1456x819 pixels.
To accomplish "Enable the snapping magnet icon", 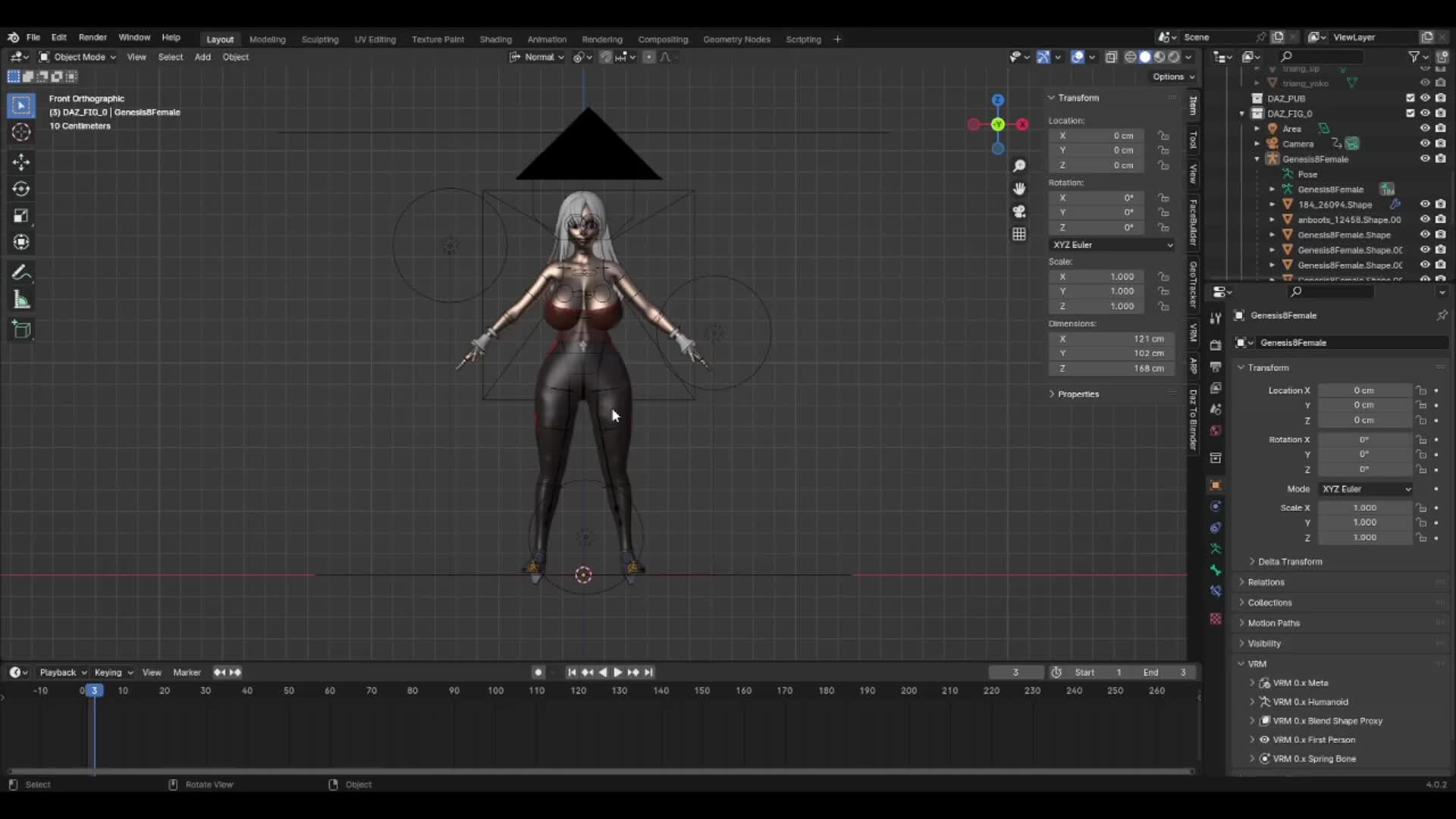I will tap(606, 57).
